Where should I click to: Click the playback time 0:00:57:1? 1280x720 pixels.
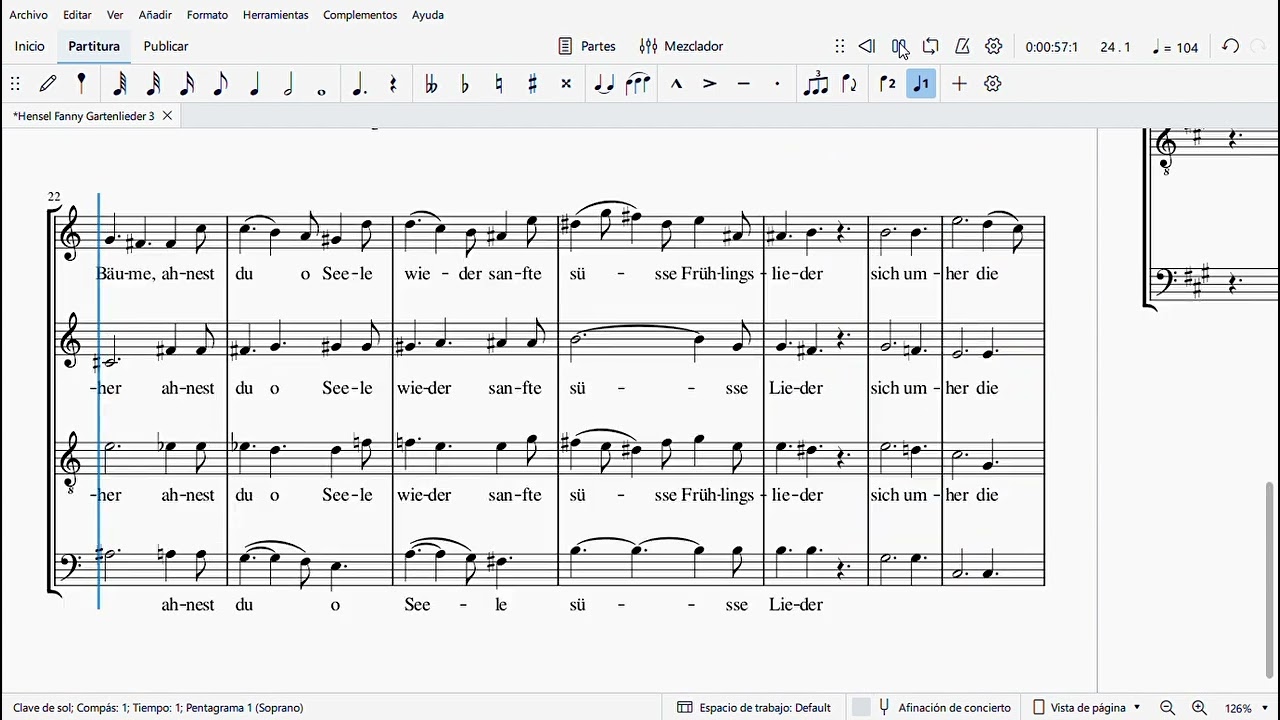point(1052,47)
